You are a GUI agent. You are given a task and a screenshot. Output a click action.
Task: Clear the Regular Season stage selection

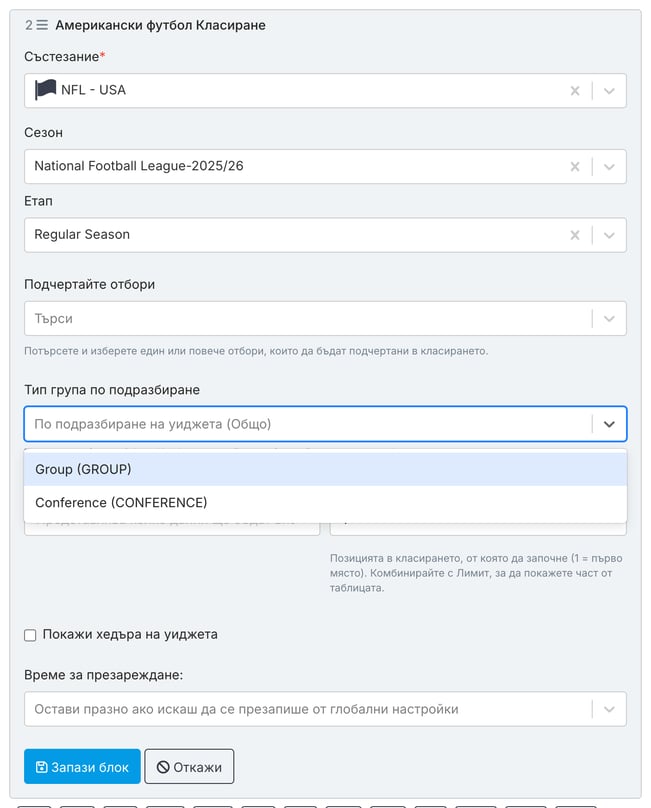click(x=575, y=235)
